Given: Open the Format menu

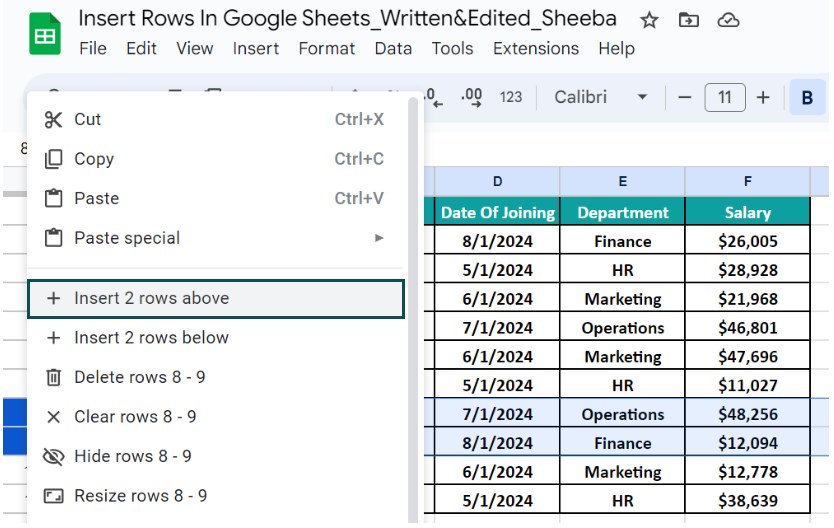Looking at the screenshot, I should 327,48.
